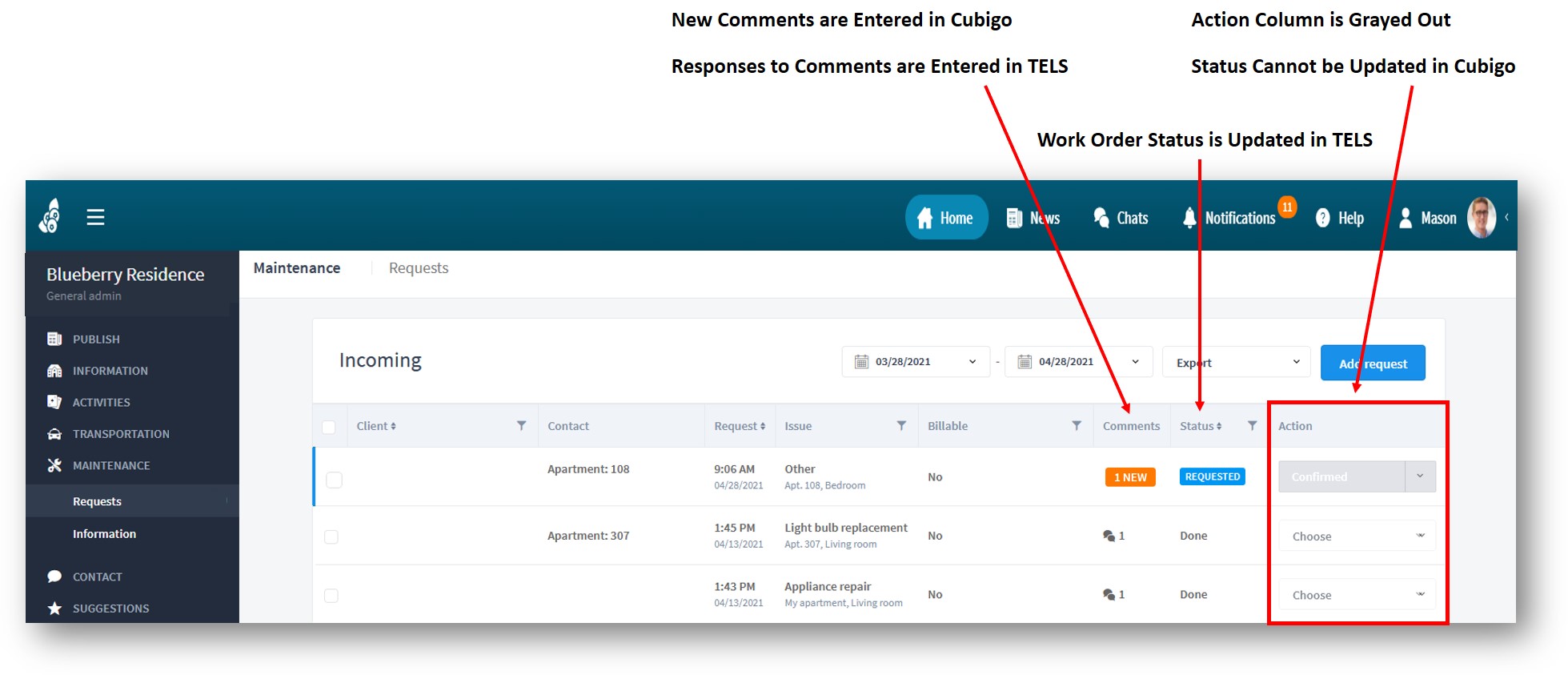
Task: Open Contact in the sidebar
Action: click(x=98, y=577)
